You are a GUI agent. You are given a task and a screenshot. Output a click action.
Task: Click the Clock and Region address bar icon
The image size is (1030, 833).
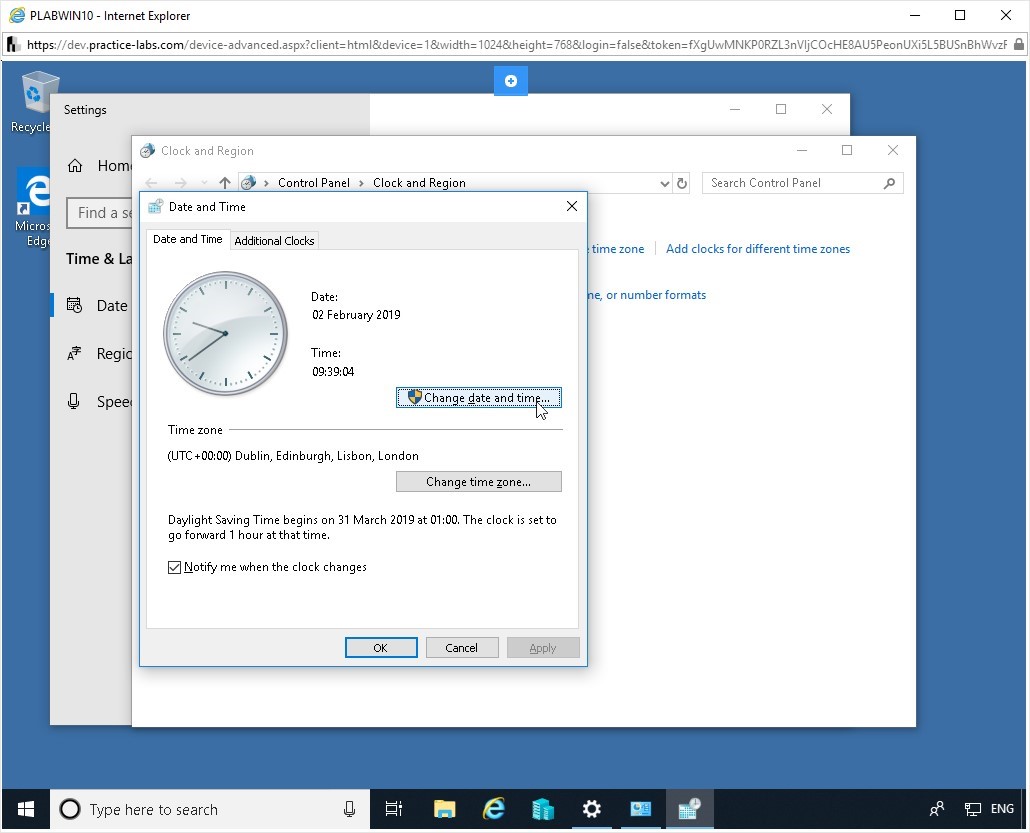coord(248,183)
